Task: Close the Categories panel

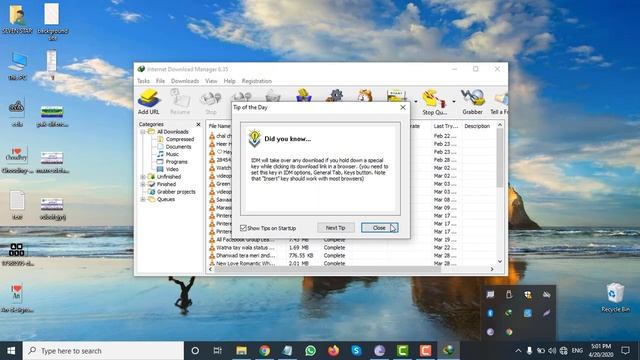Action: (x=198, y=124)
